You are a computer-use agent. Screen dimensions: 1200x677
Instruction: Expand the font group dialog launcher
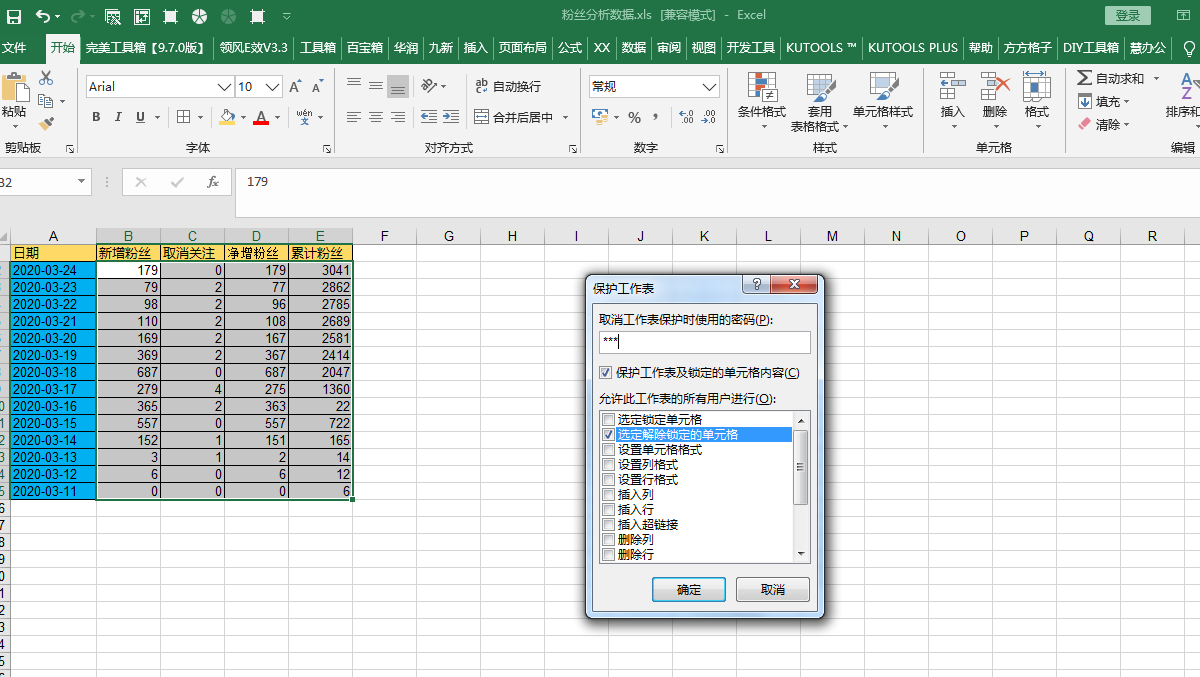point(327,149)
